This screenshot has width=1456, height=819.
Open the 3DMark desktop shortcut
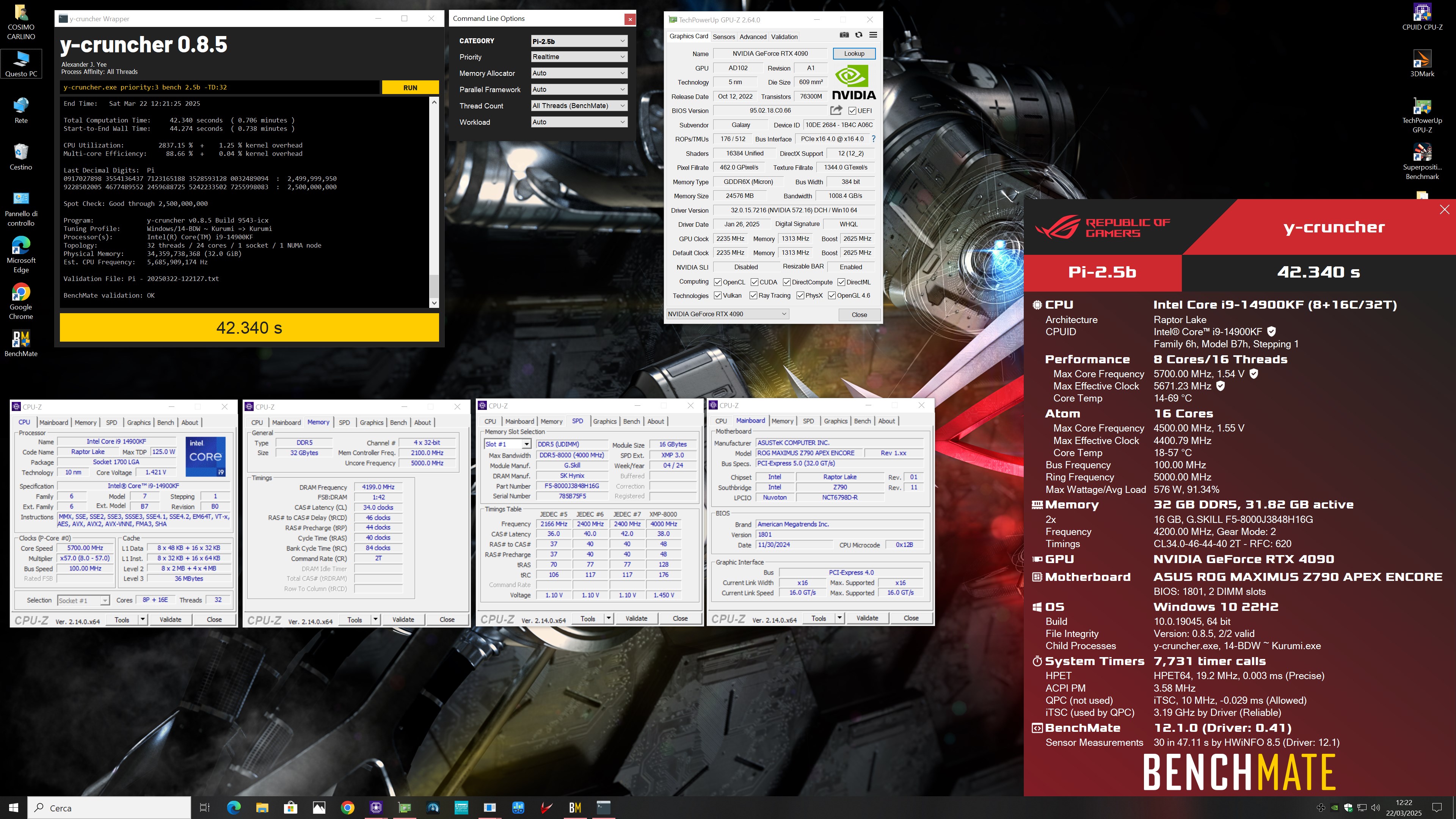[1422, 63]
